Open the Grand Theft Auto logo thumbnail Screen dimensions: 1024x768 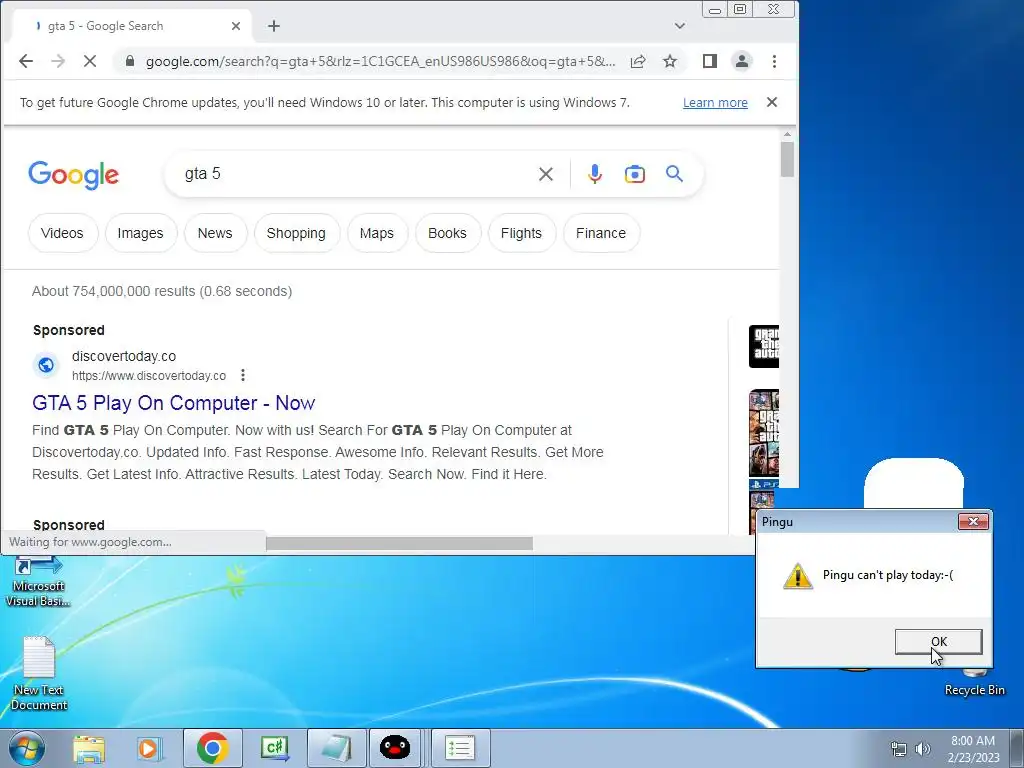coord(763,346)
